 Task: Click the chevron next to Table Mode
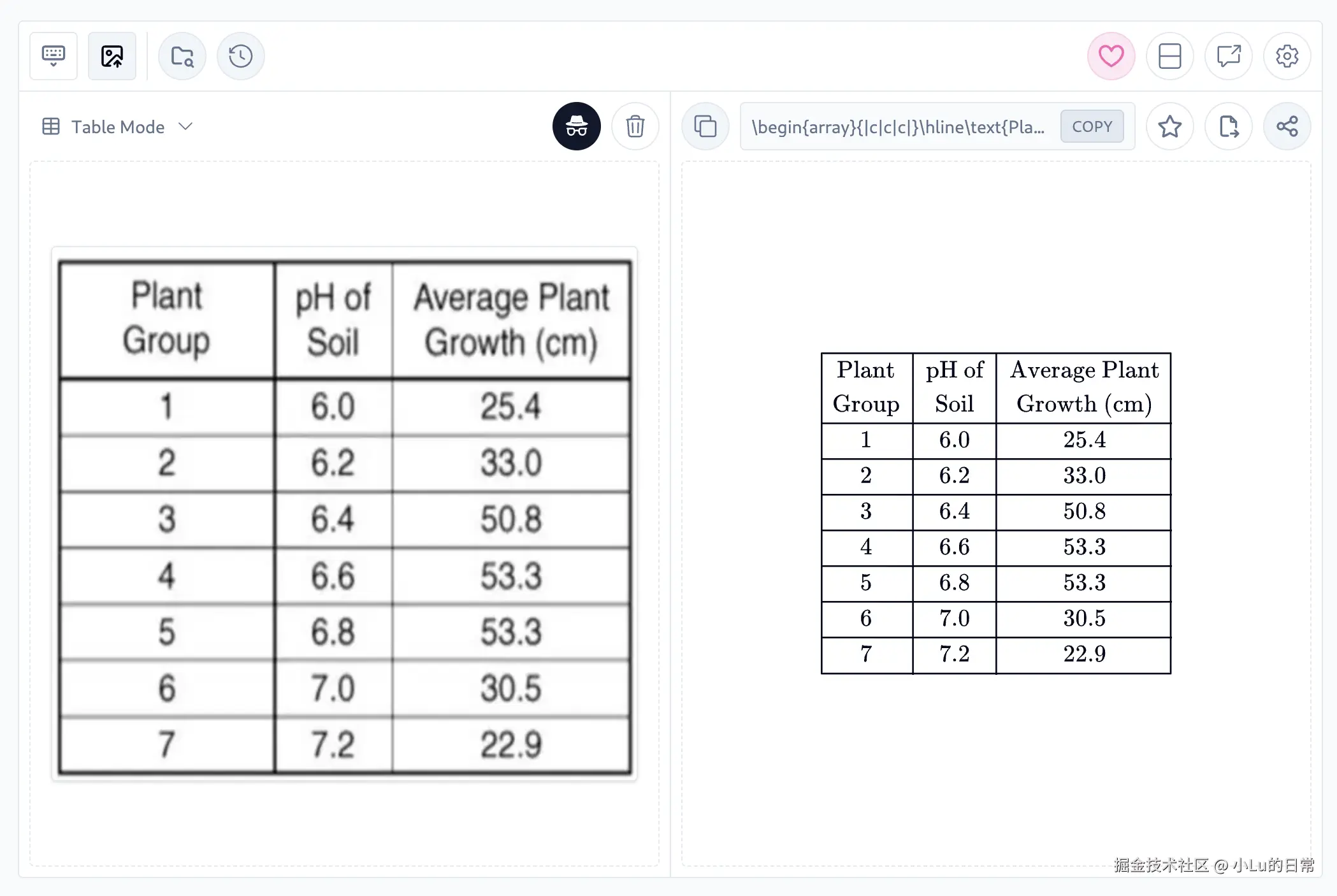click(x=185, y=126)
